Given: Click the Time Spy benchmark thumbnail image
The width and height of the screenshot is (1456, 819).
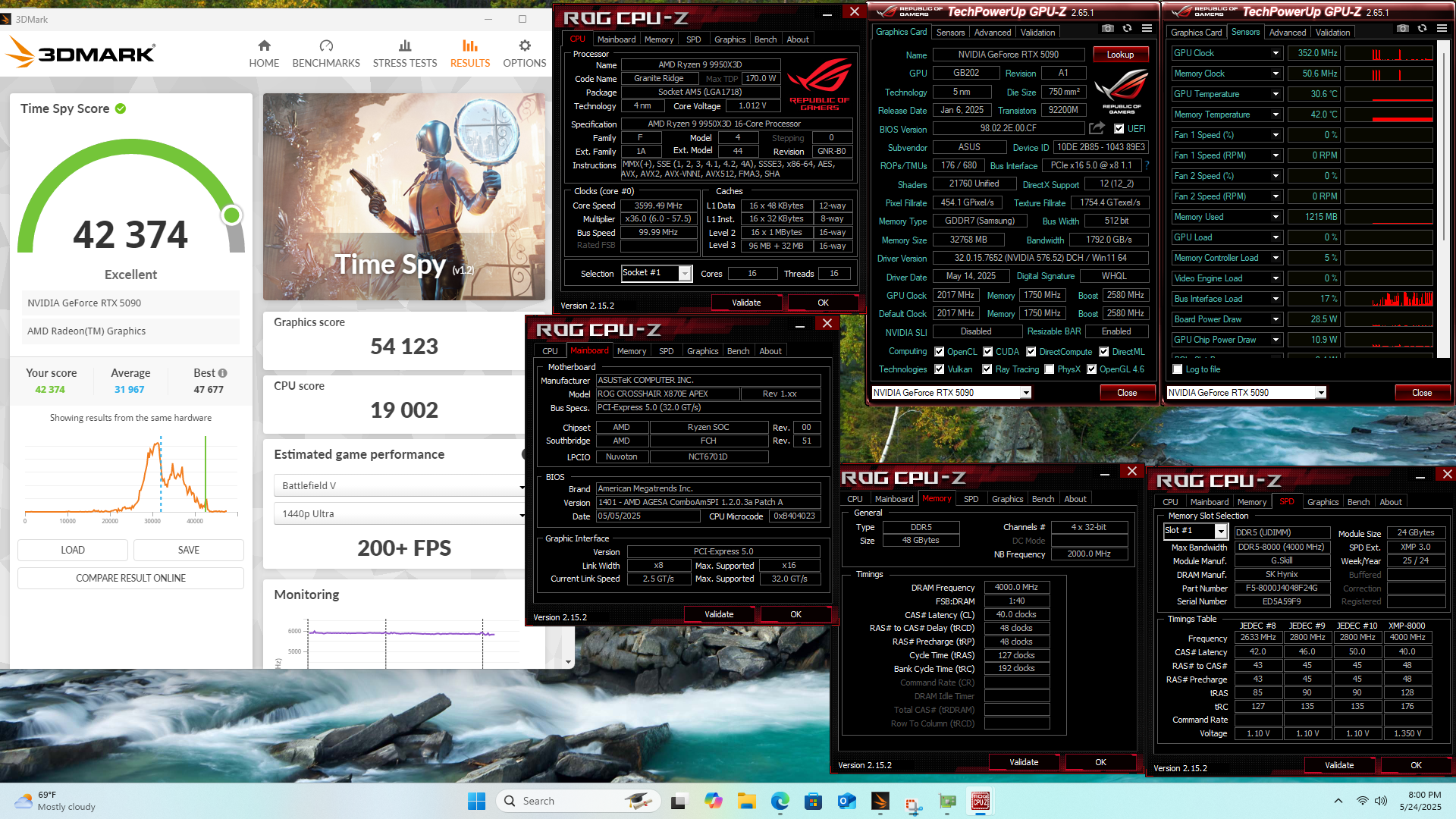Looking at the screenshot, I should pos(404,197).
